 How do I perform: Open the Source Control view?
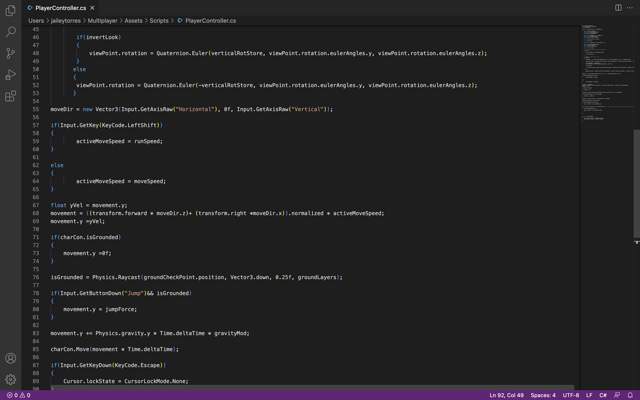(x=11, y=53)
